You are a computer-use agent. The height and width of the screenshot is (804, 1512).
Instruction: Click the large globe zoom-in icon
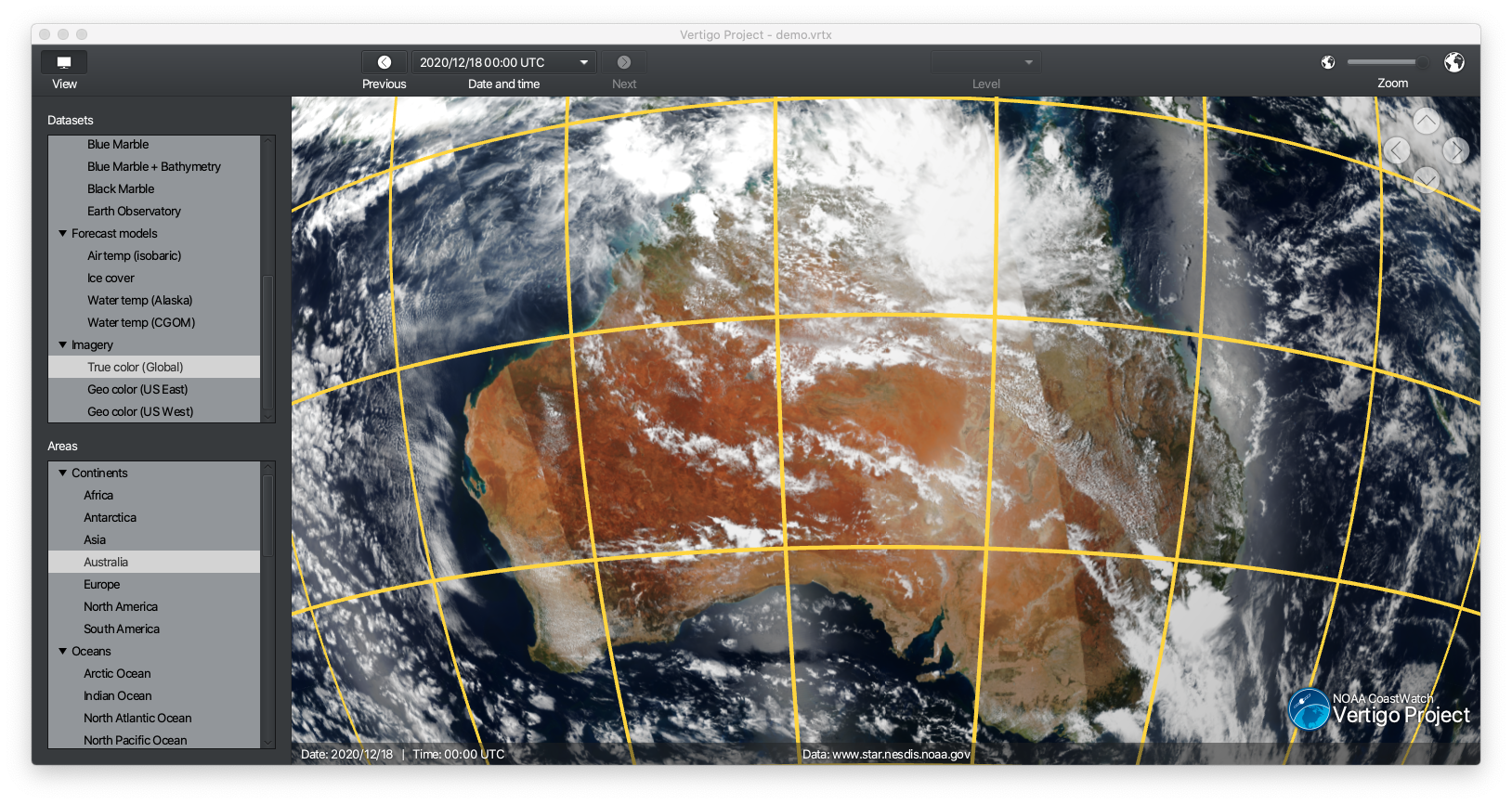point(1453,62)
